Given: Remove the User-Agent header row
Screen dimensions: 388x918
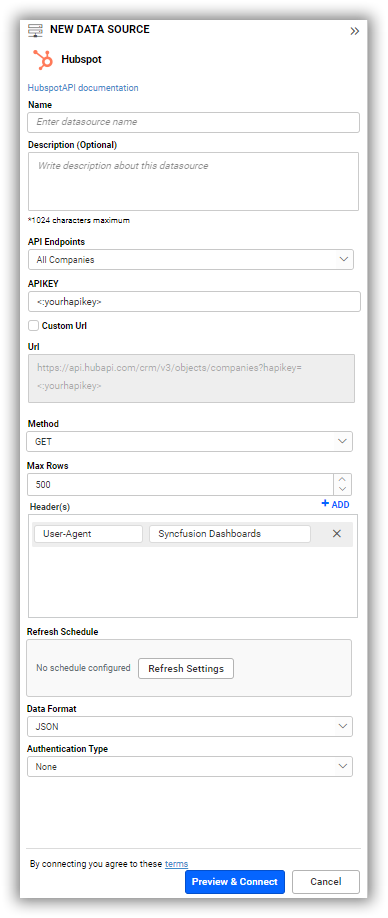Looking at the screenshot, I should (337, 534).
